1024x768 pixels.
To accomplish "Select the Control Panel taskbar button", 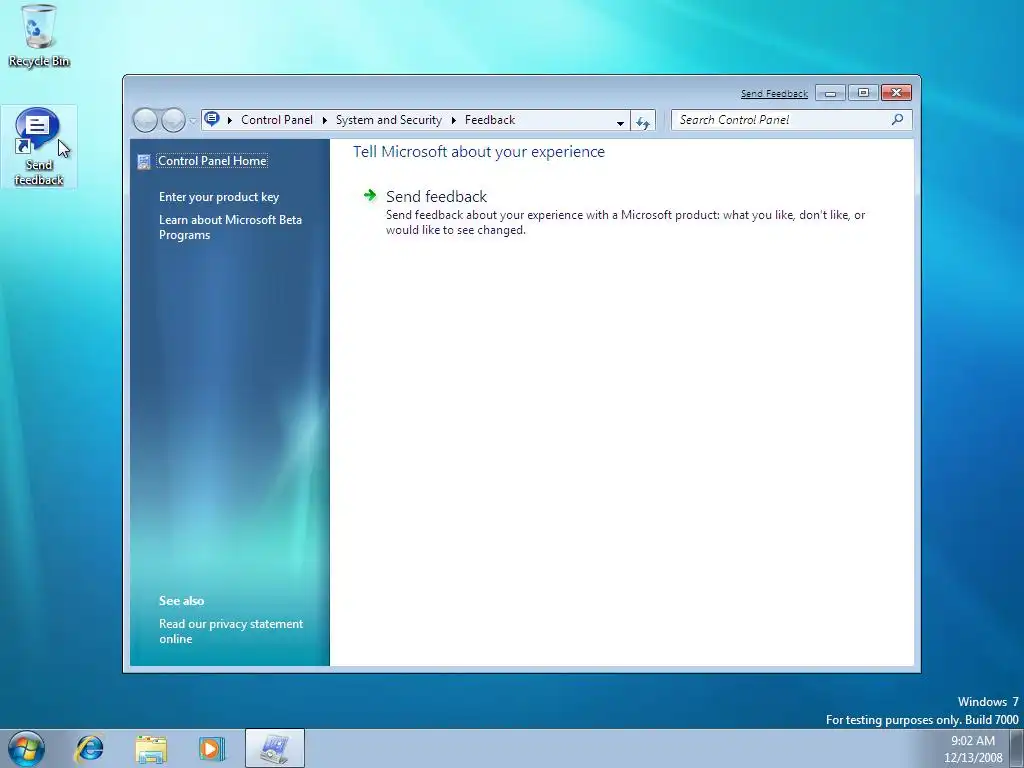I will pos(275,748).
